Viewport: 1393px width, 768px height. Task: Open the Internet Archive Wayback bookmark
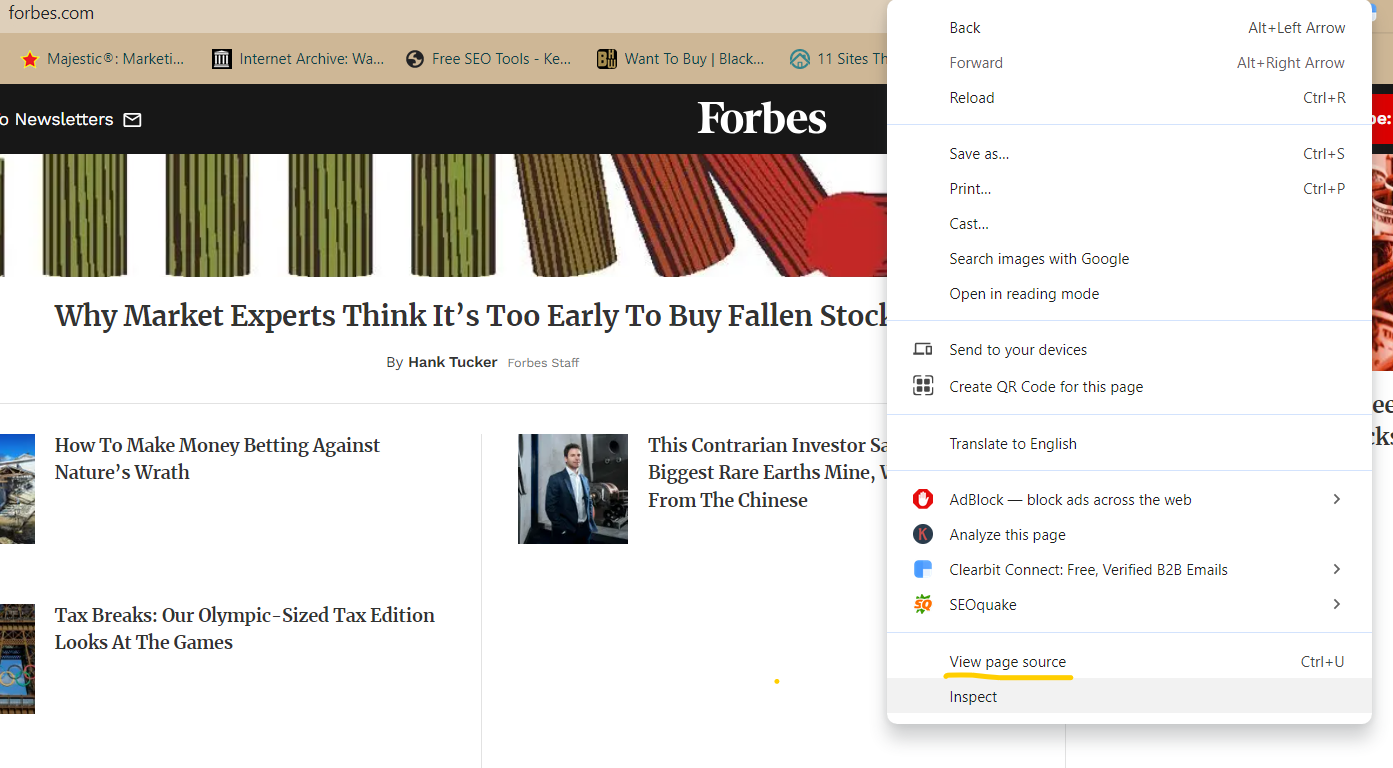(x=298, y=59)
